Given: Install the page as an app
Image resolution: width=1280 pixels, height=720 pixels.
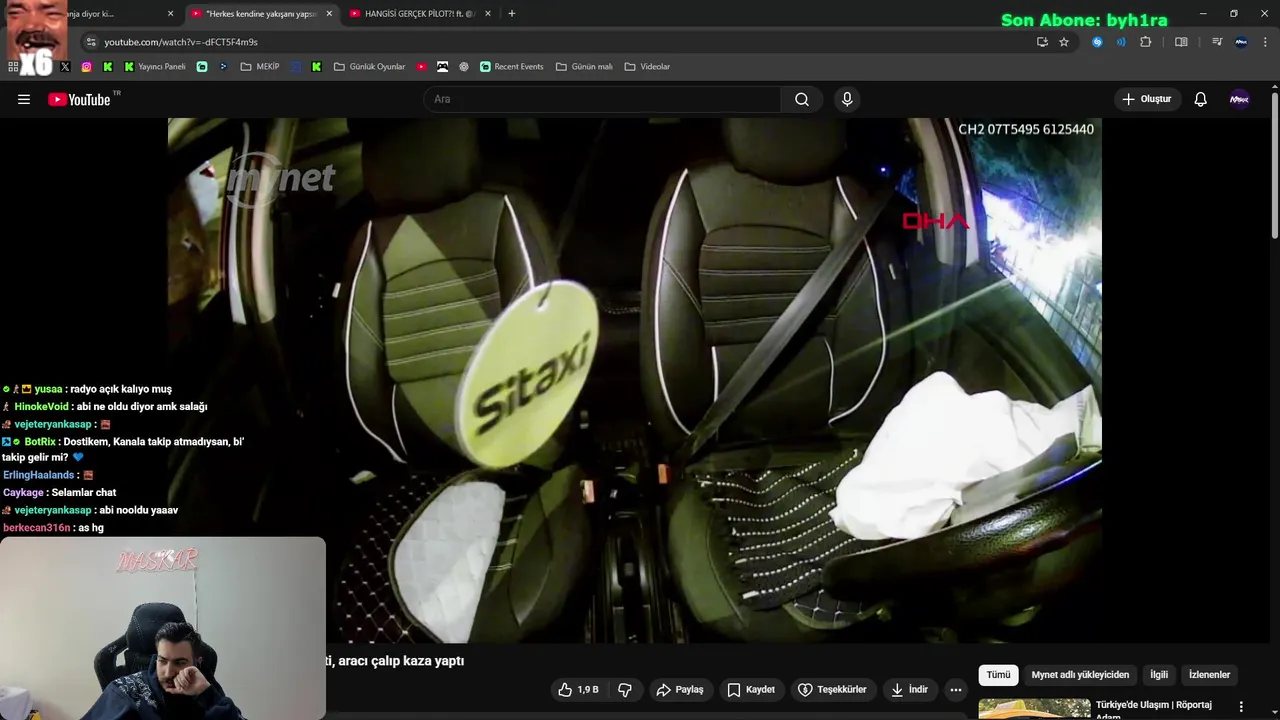Looking at the screenshot, I should point(1042,42).
